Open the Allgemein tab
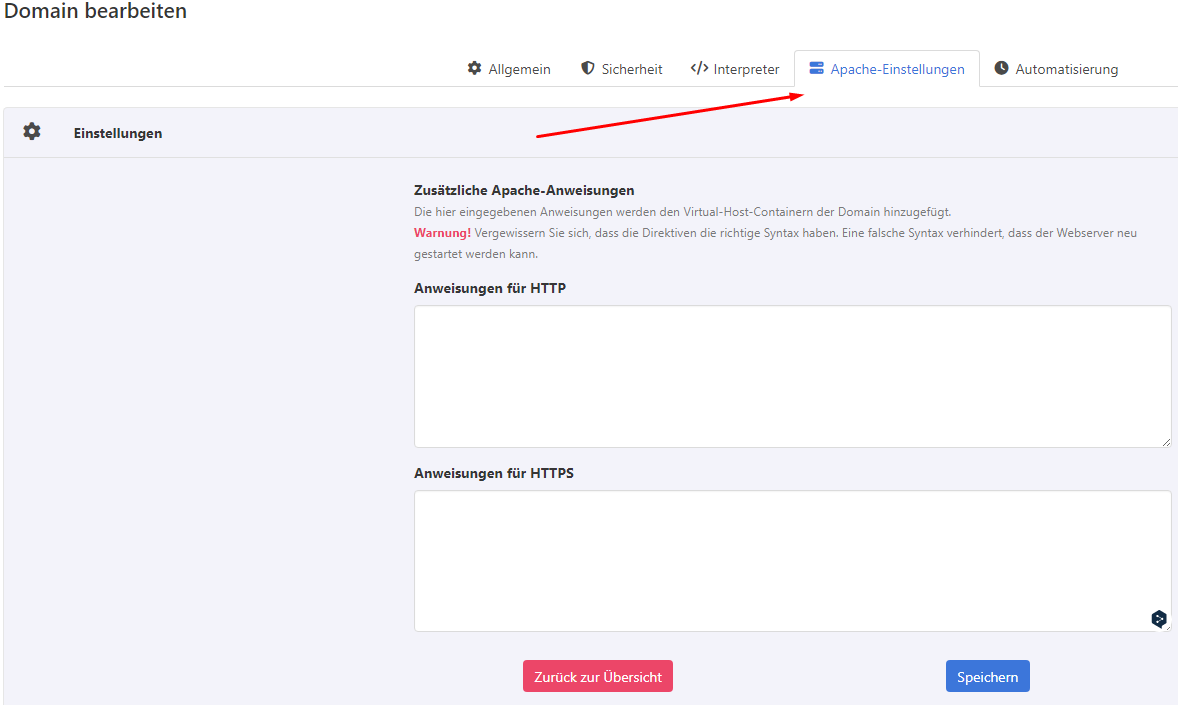This screenshot has width=1178, height=705. (519, 69)
